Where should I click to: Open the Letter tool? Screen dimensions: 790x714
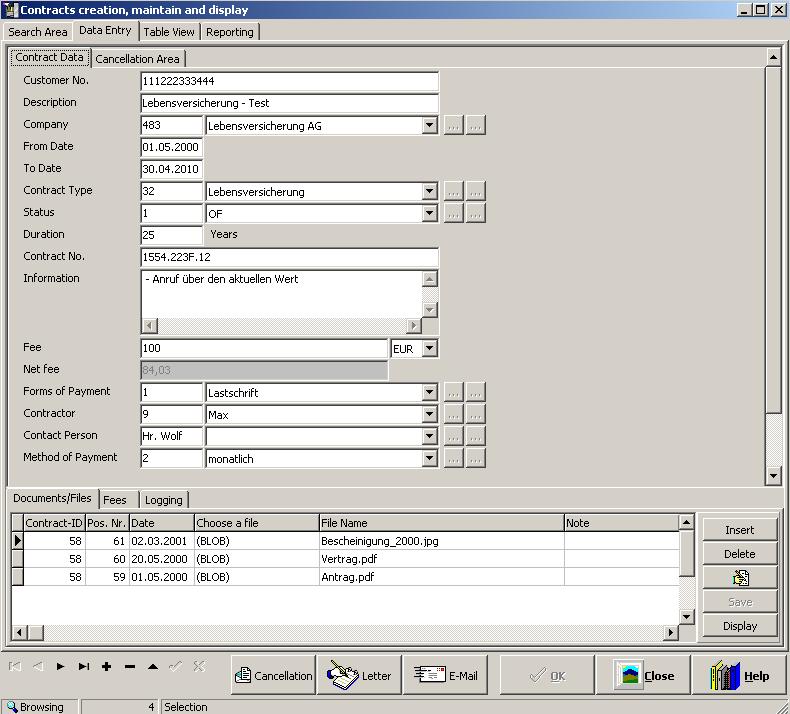pos(360,676)
